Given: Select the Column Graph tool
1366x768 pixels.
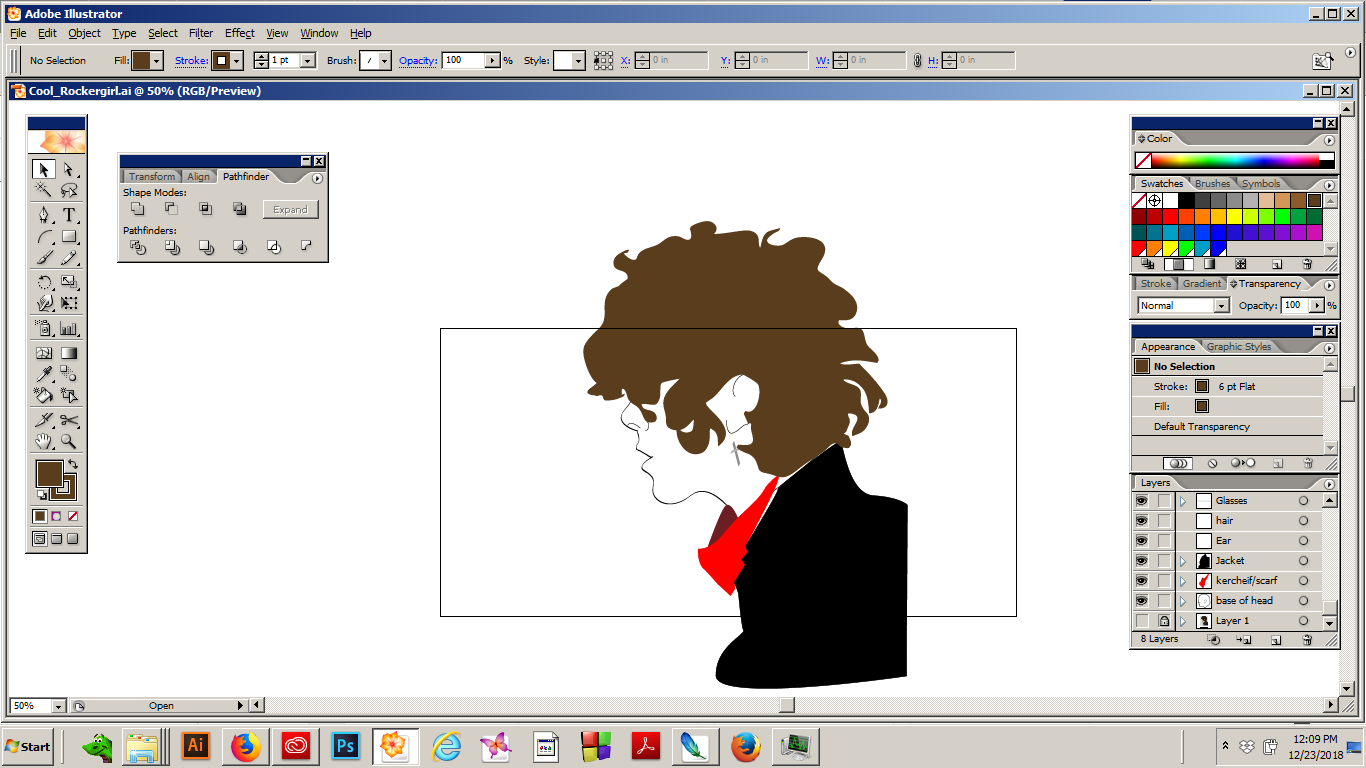Looking at the screenshot, I should point(69,328).
